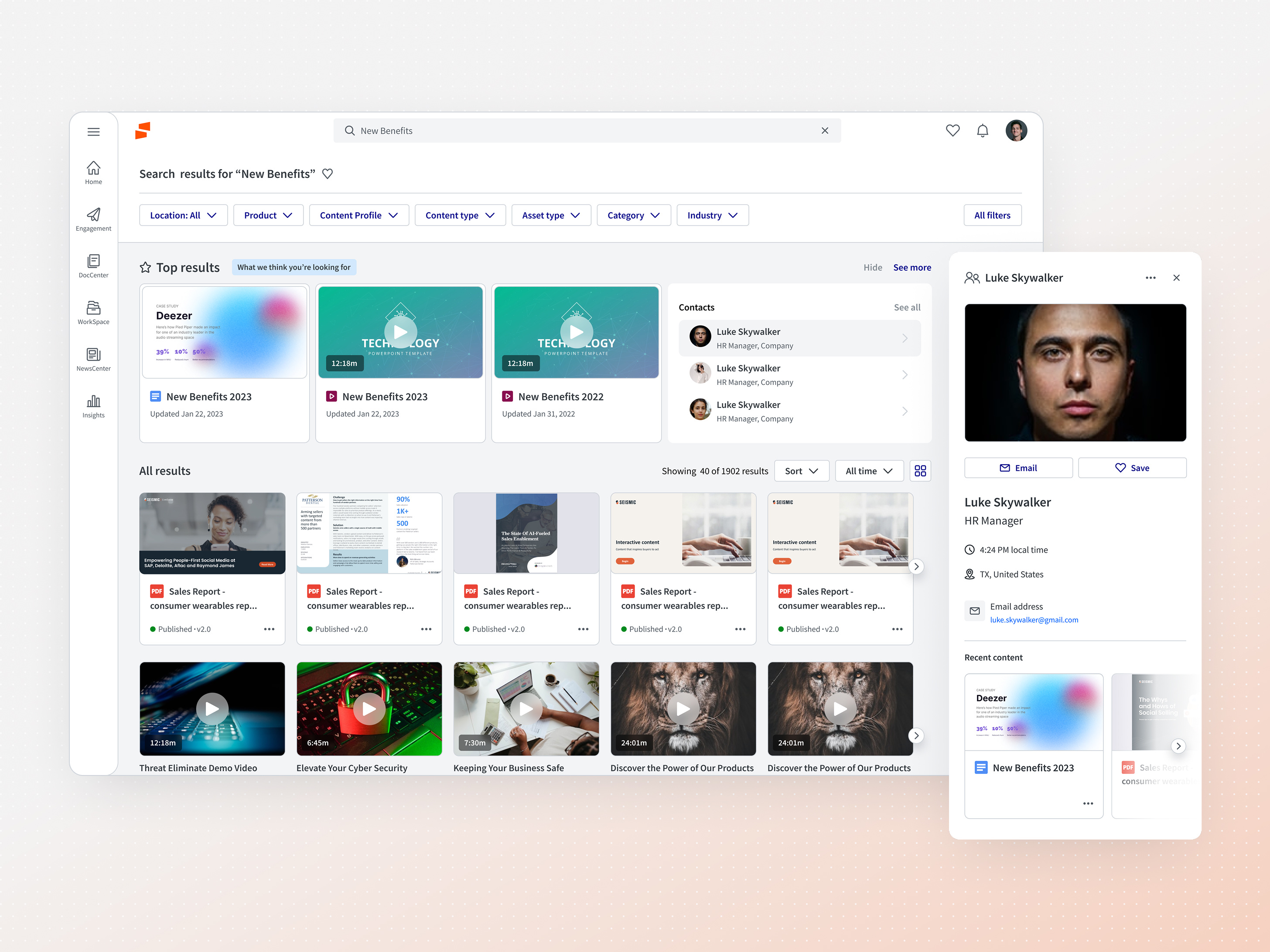Open the options menu on the first Sales Report card
The width and height of the screenshot is (1270, 952).
pos(269,629)
